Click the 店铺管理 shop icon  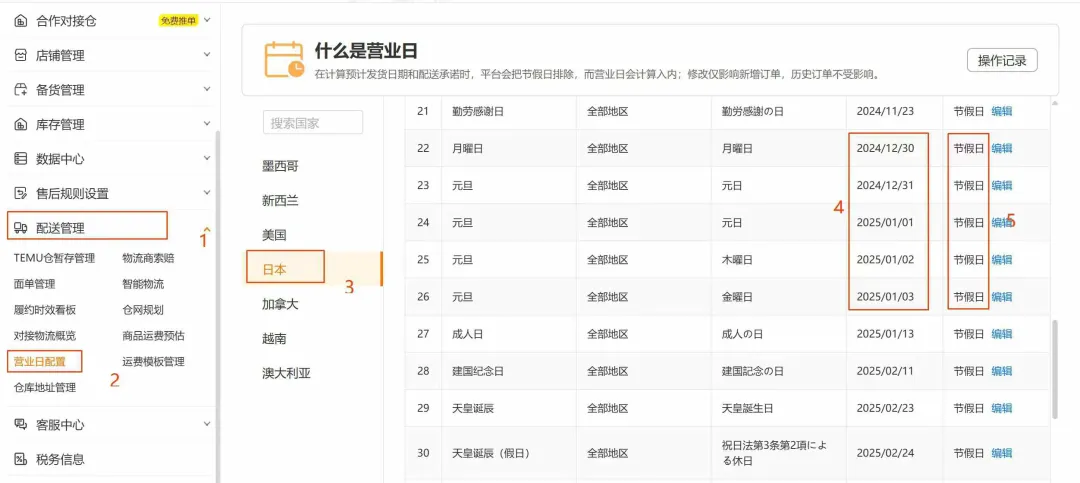tap(21, 55)
